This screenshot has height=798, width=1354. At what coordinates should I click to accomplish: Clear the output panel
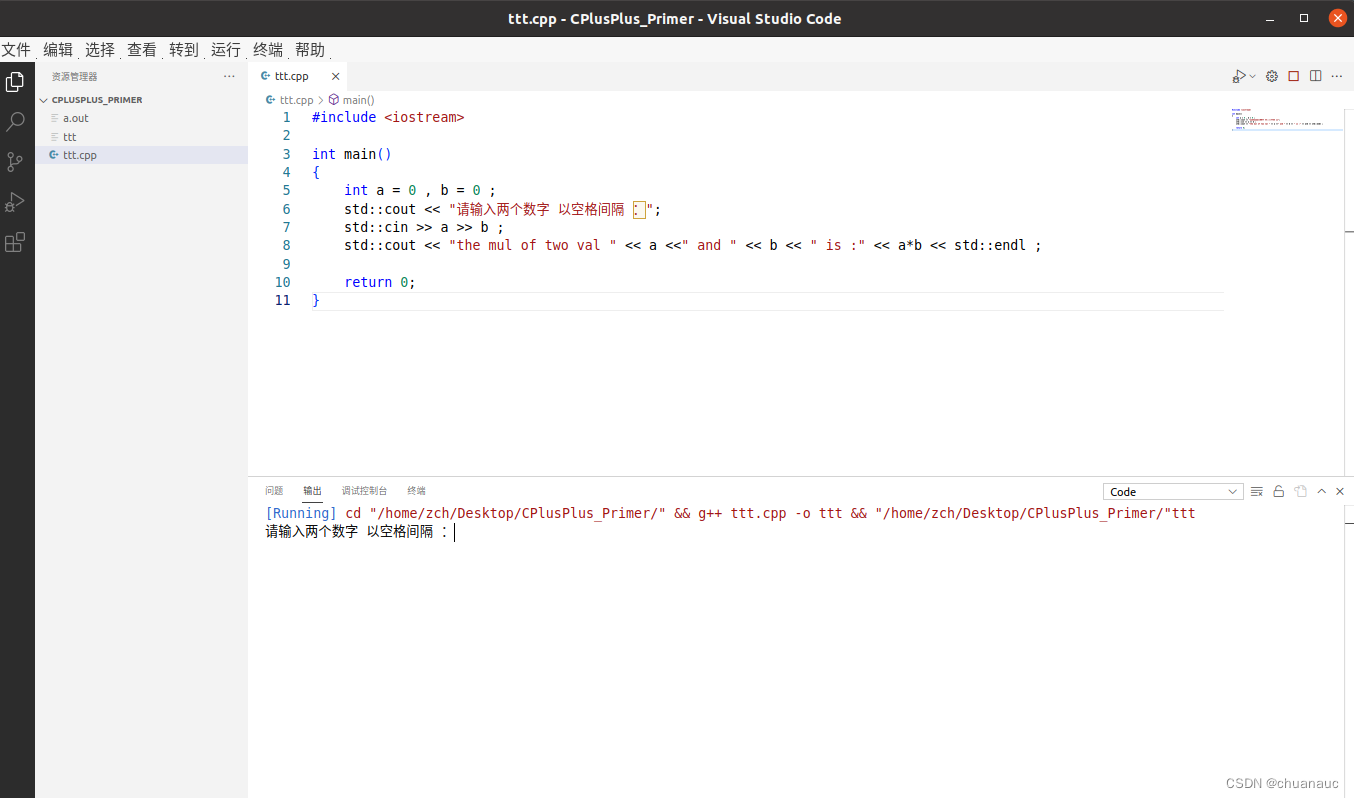click(x=1257, y=491)
